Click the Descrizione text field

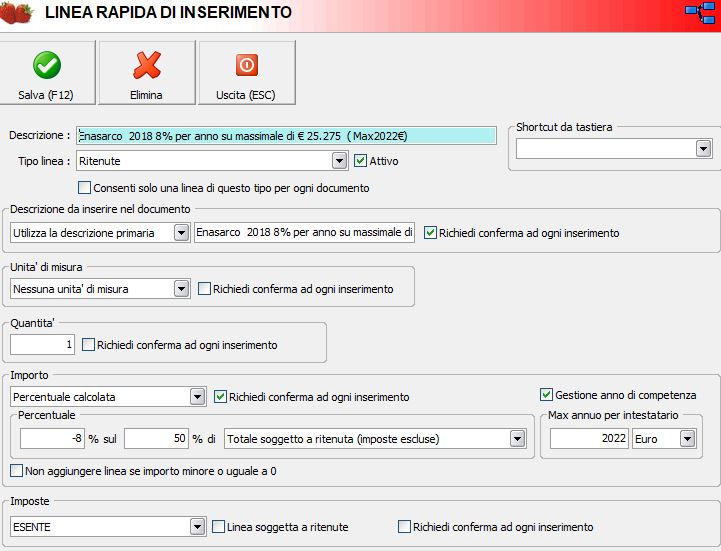[x=286, y=135]
